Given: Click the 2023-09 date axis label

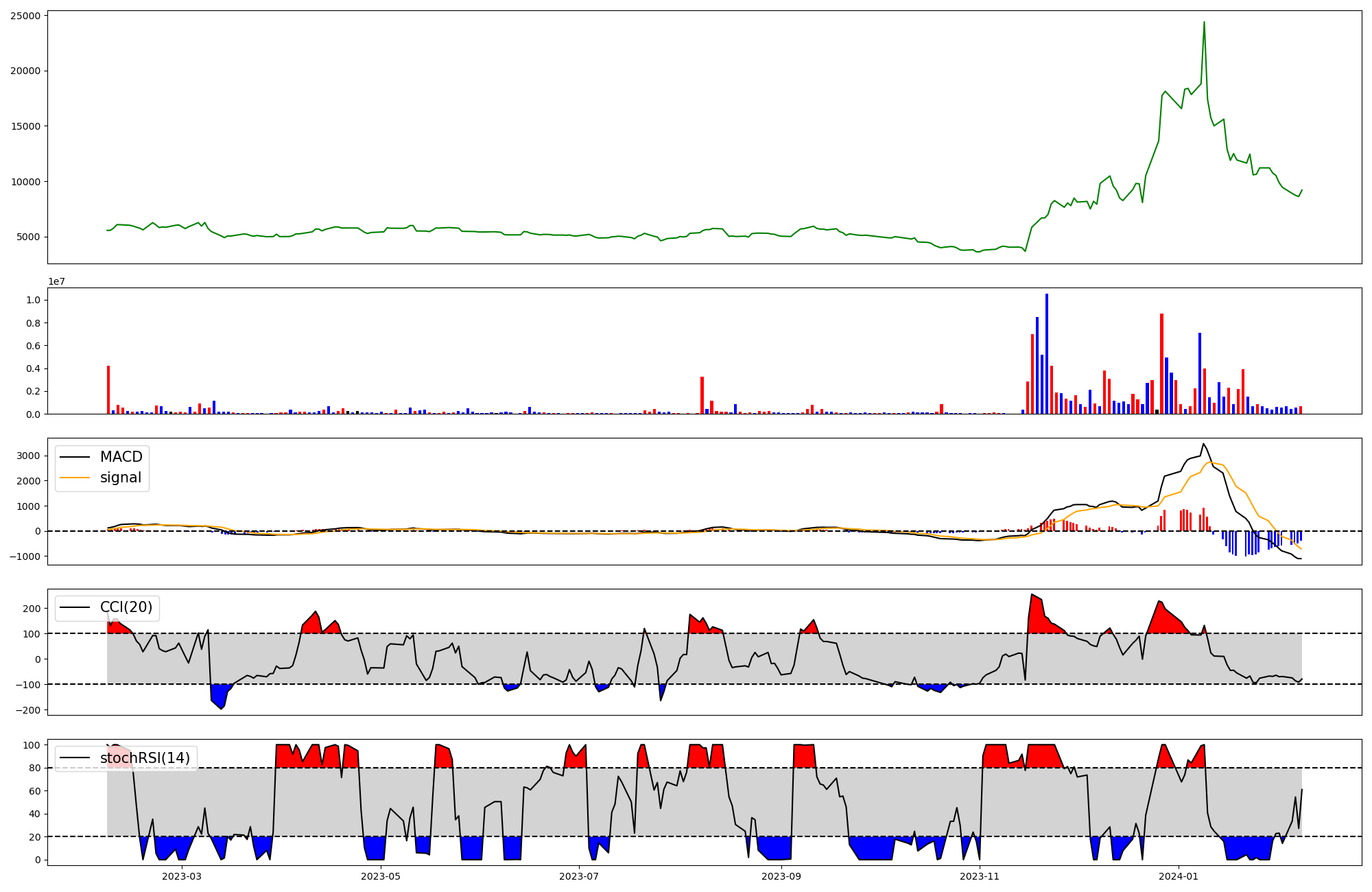Looking at the screenshot, I should click(781, 876).
